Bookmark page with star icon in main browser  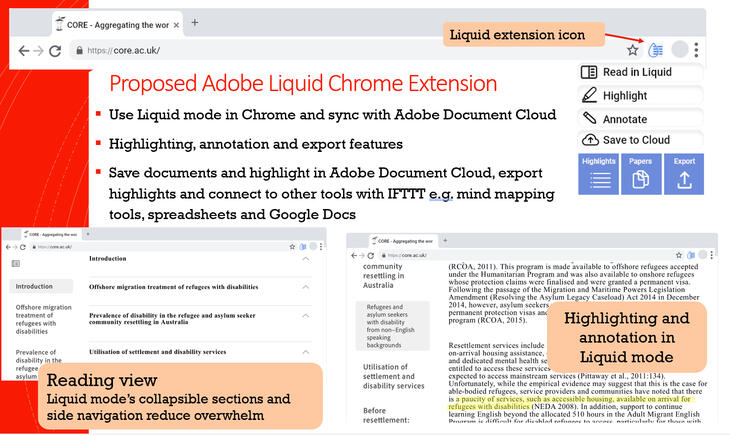[632, 50]
